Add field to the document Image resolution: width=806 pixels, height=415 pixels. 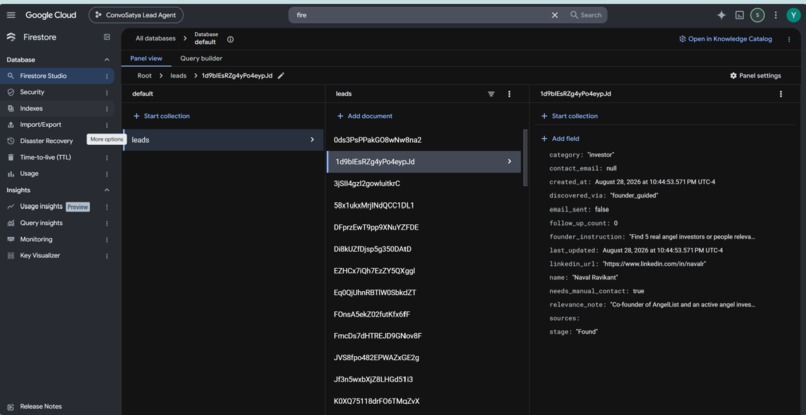(x=560, y=139)
